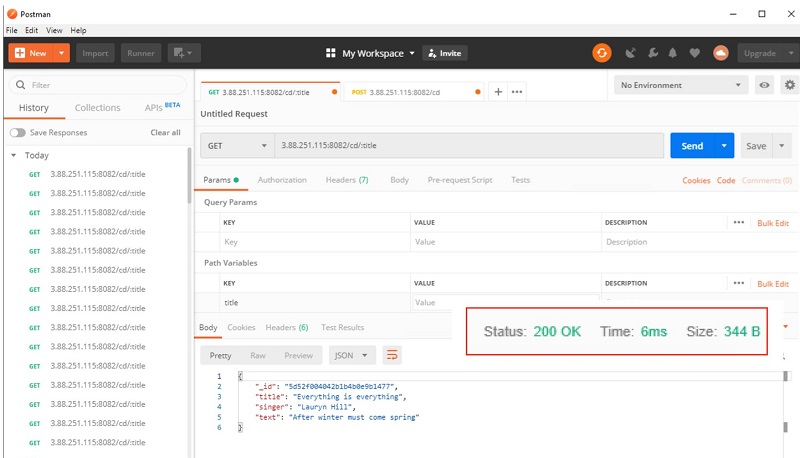800x458 pixels.
Task: Click the Save button
Action: coord(756,146)
